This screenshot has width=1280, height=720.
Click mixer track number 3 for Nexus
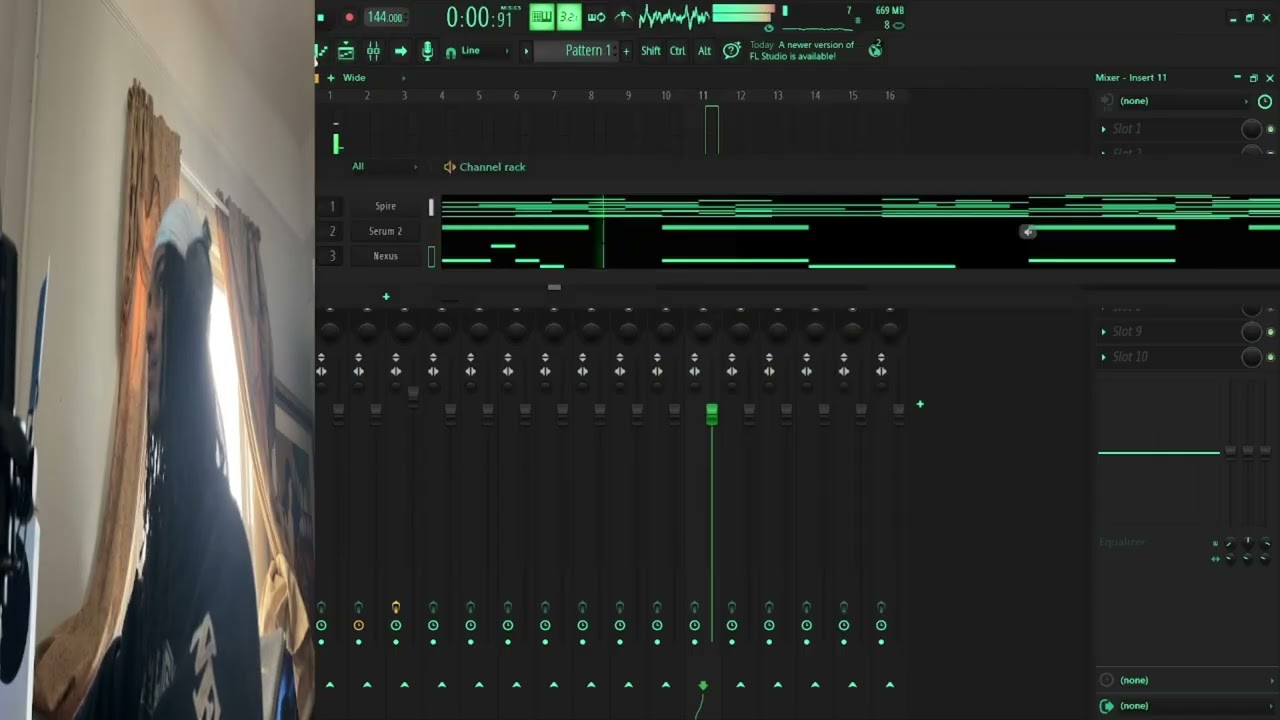pos(332,256)
